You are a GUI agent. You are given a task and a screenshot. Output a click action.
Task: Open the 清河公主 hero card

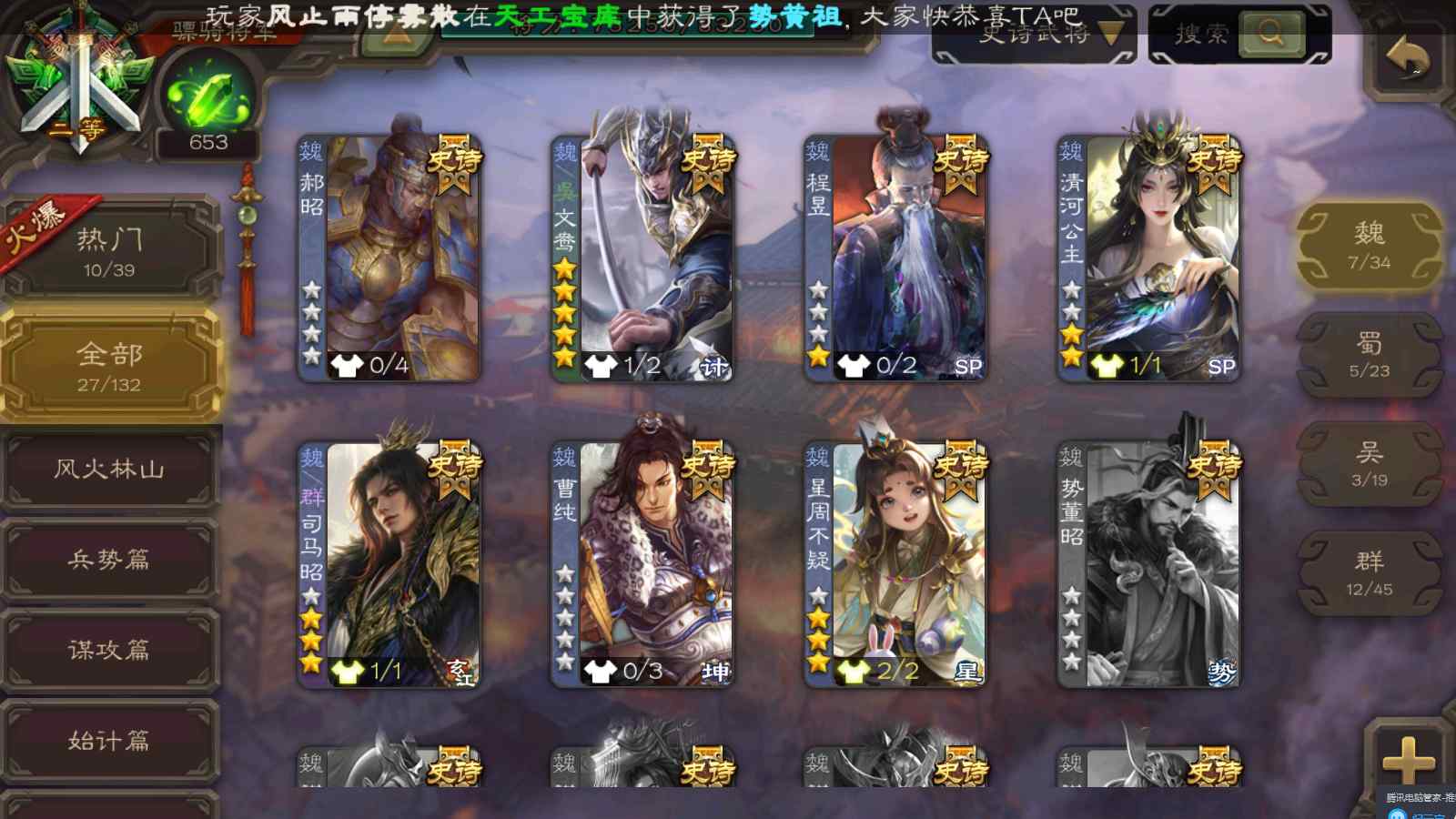[1148, 258]
